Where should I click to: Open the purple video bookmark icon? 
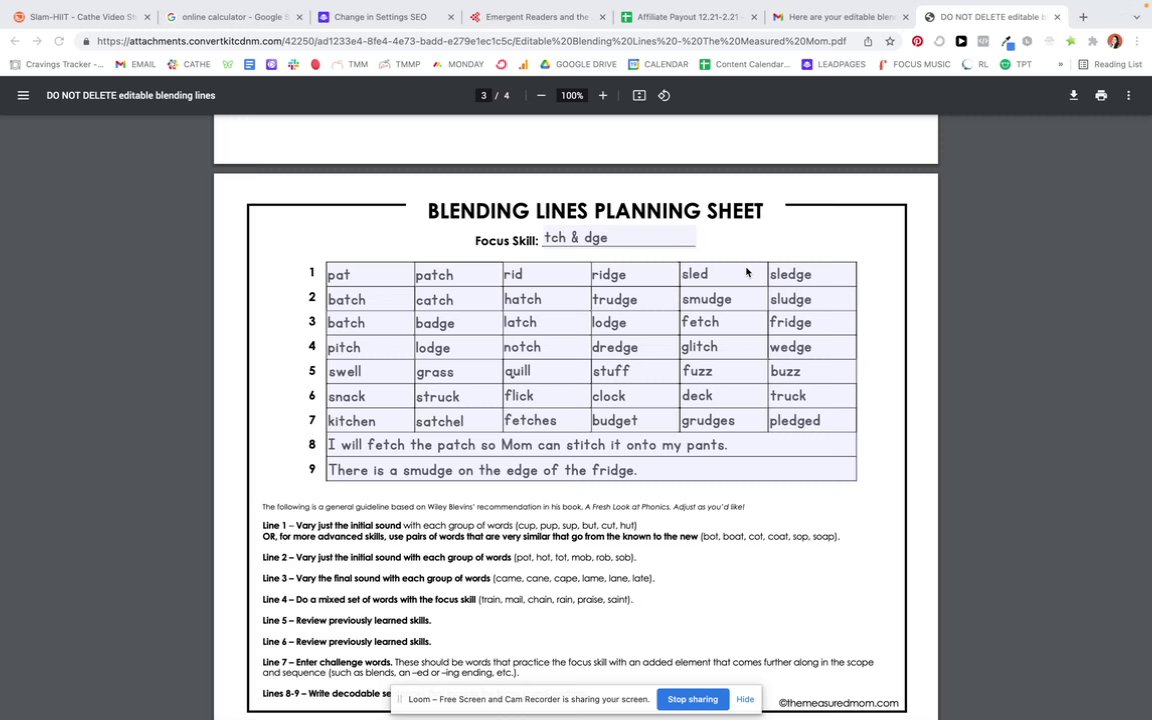271,65
